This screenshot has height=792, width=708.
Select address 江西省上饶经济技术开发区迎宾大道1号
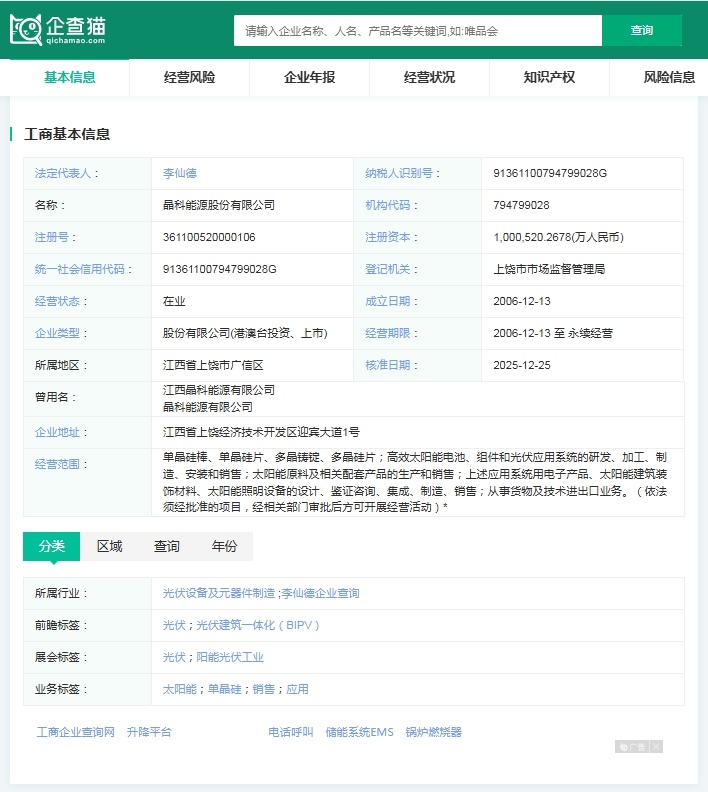click(x=261, y=432)
